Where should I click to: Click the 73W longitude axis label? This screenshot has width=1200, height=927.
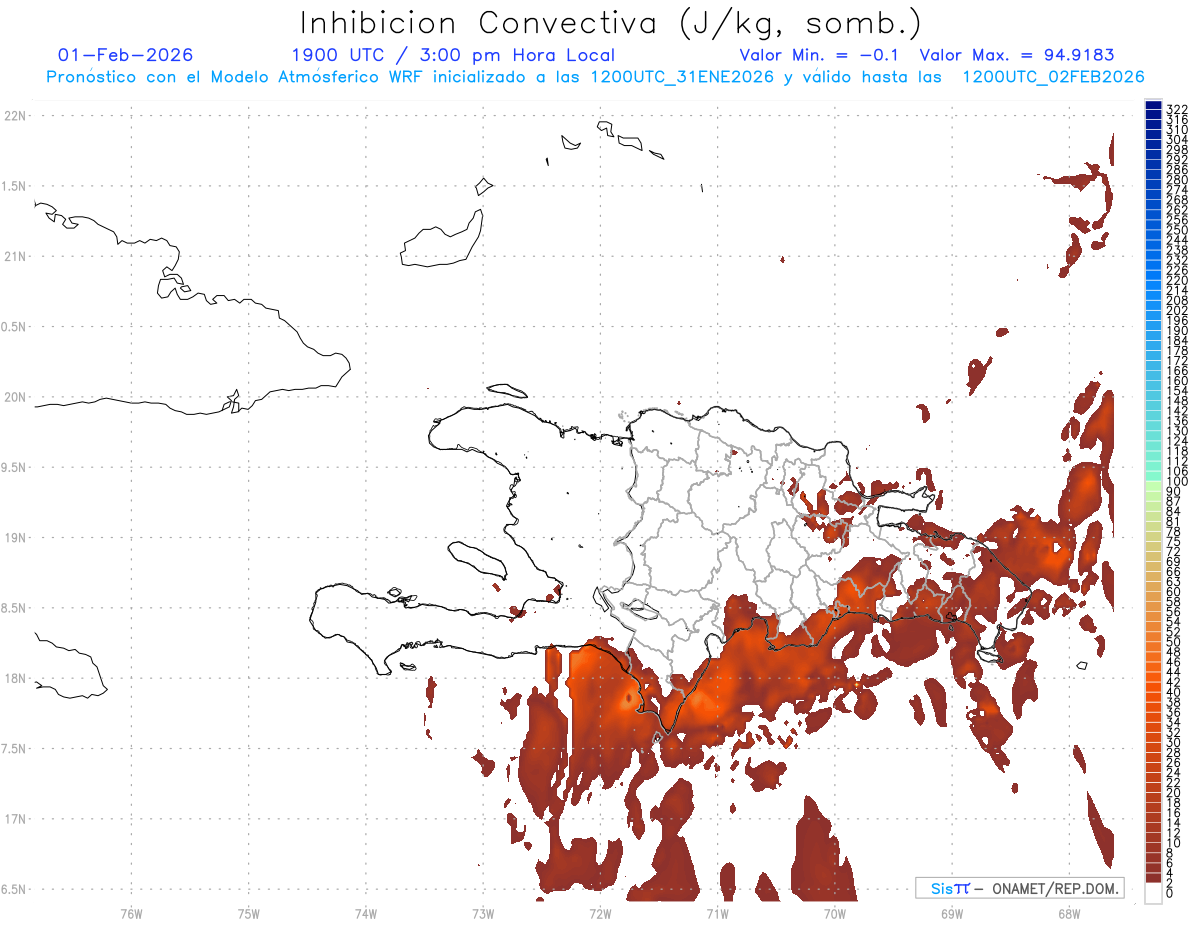[x=483, y=913]
